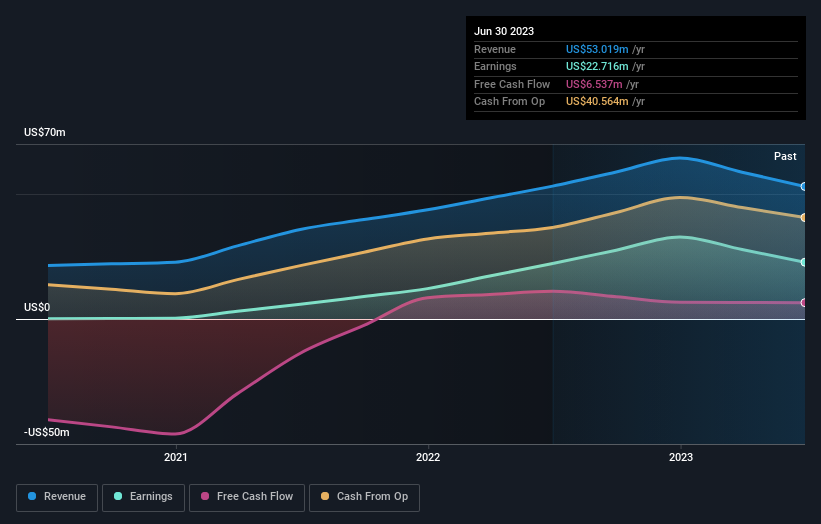Click the US$0 y-axis label

(x=37, y=307)
